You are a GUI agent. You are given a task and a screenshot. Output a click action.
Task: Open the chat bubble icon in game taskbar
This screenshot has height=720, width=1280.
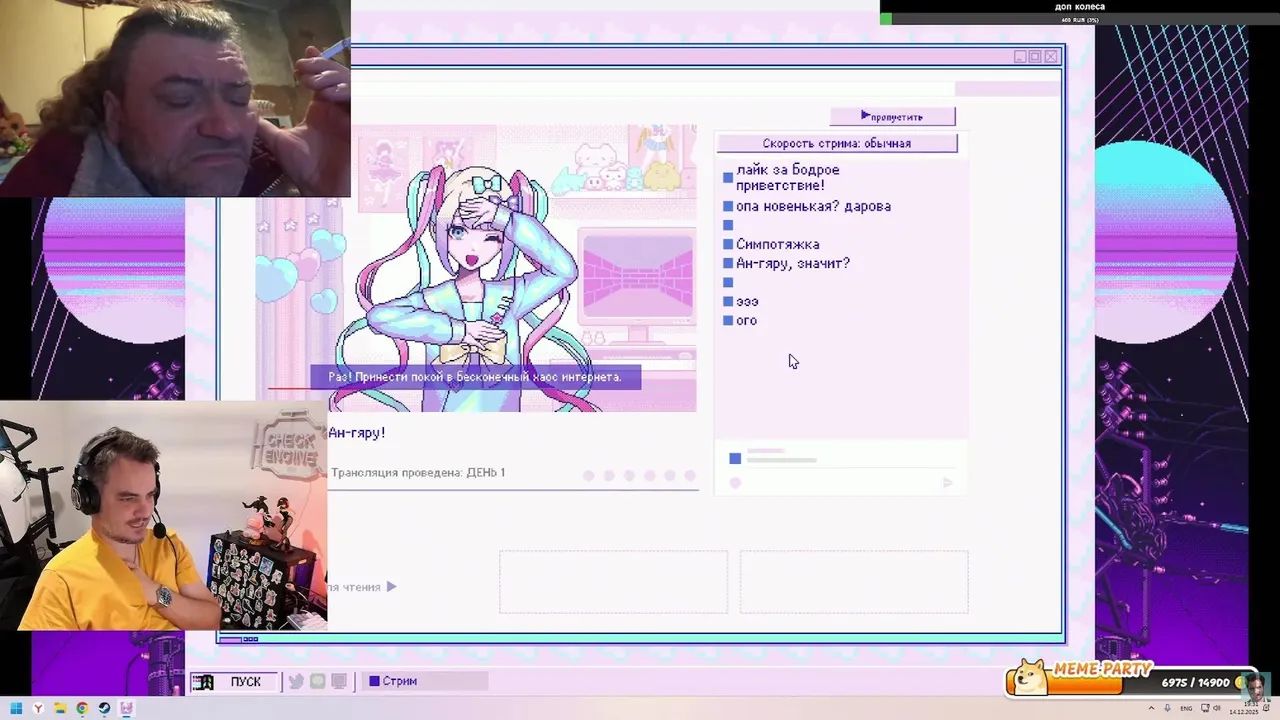point(317,682)
